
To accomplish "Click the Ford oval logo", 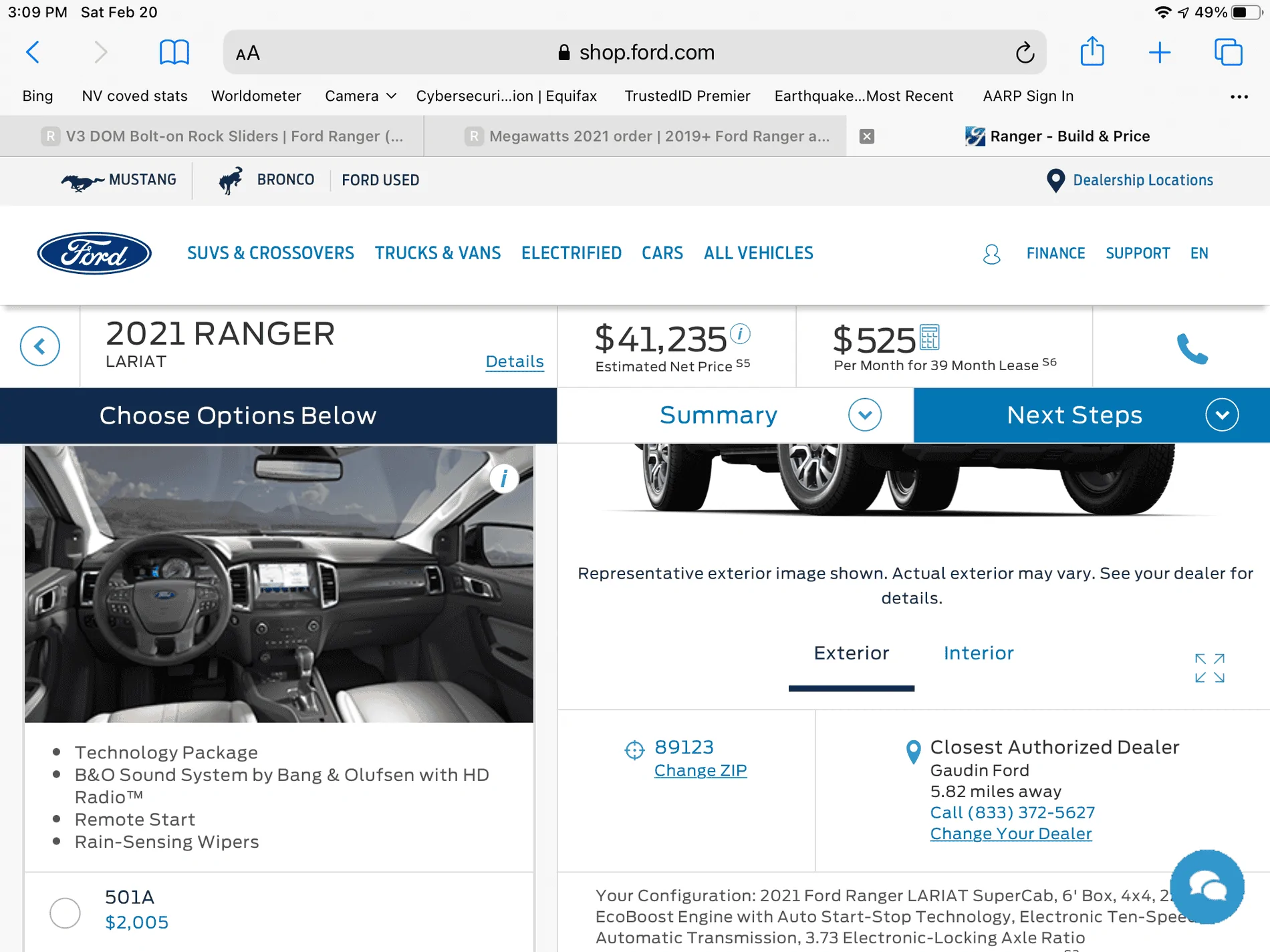I will tap(94, 253).
